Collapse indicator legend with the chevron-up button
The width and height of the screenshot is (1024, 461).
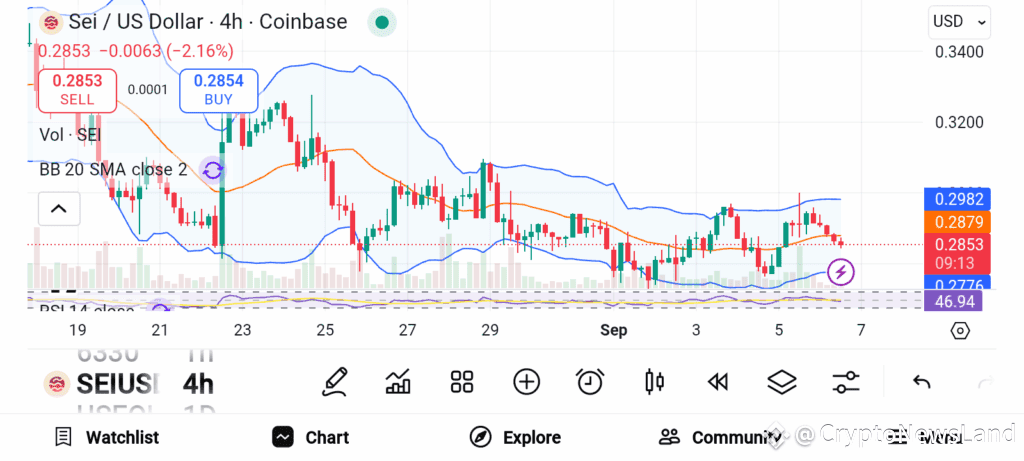(59, 209)
